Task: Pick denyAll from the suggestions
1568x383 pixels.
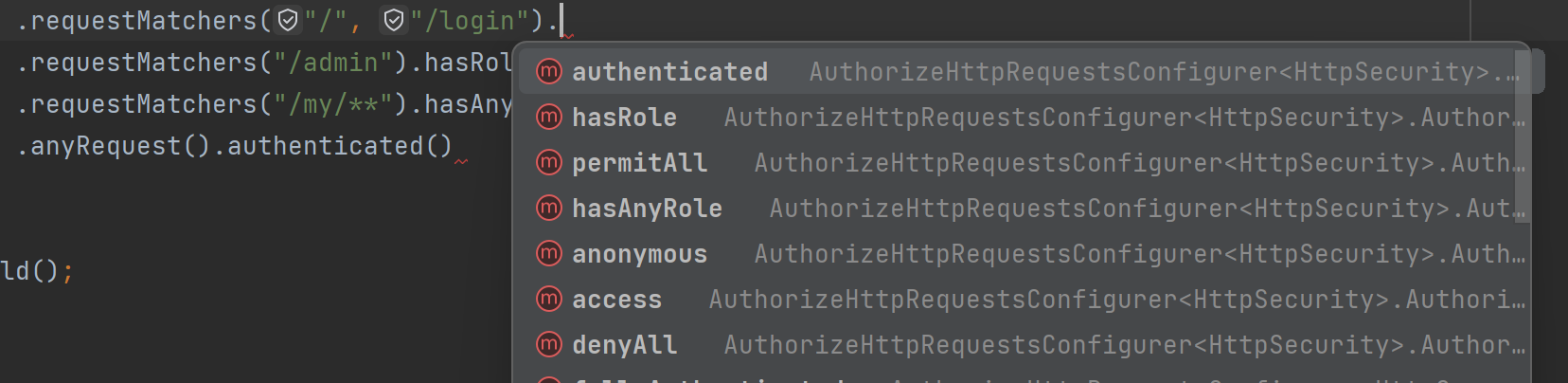Action: point(1025,344)
